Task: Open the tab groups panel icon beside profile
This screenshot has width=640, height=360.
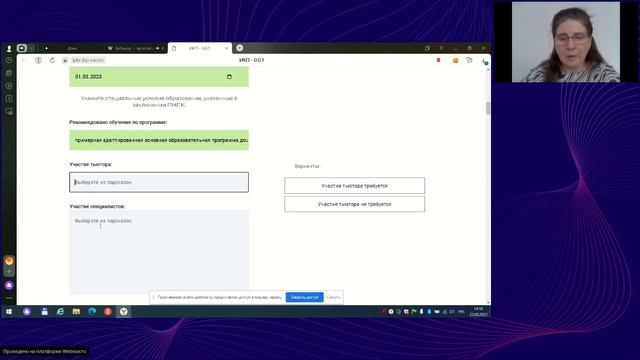Action: click(22, 48)
